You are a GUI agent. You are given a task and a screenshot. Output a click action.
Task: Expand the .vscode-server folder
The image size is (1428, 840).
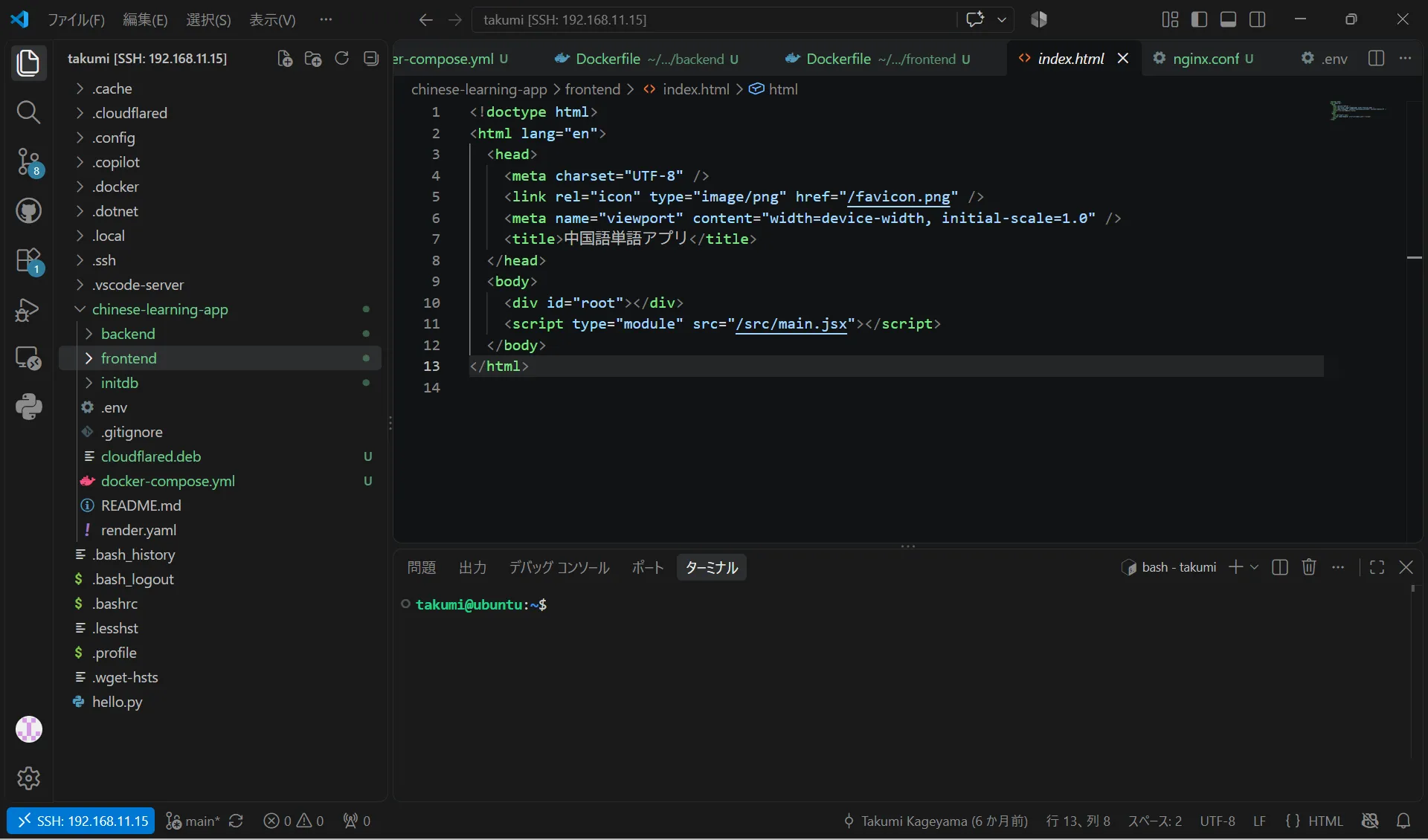click(x=220, y=285)
